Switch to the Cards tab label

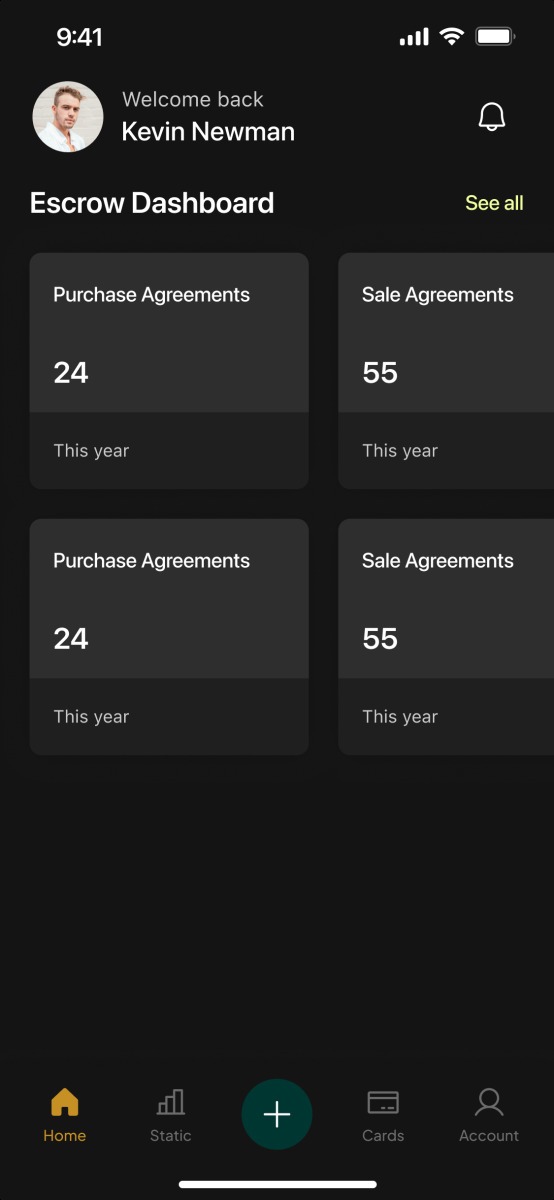383,1136
